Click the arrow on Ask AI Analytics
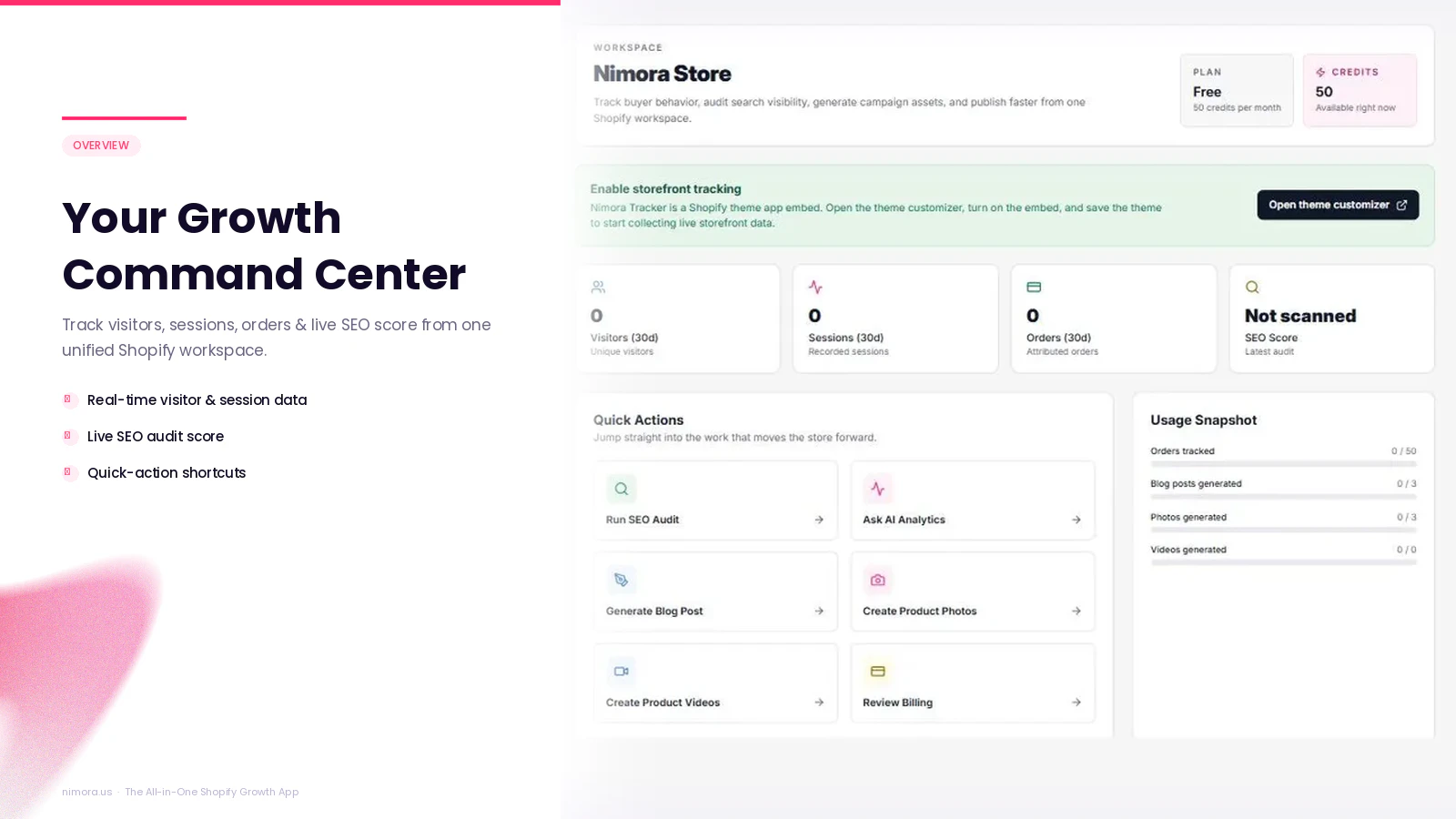 (1077, 520)
